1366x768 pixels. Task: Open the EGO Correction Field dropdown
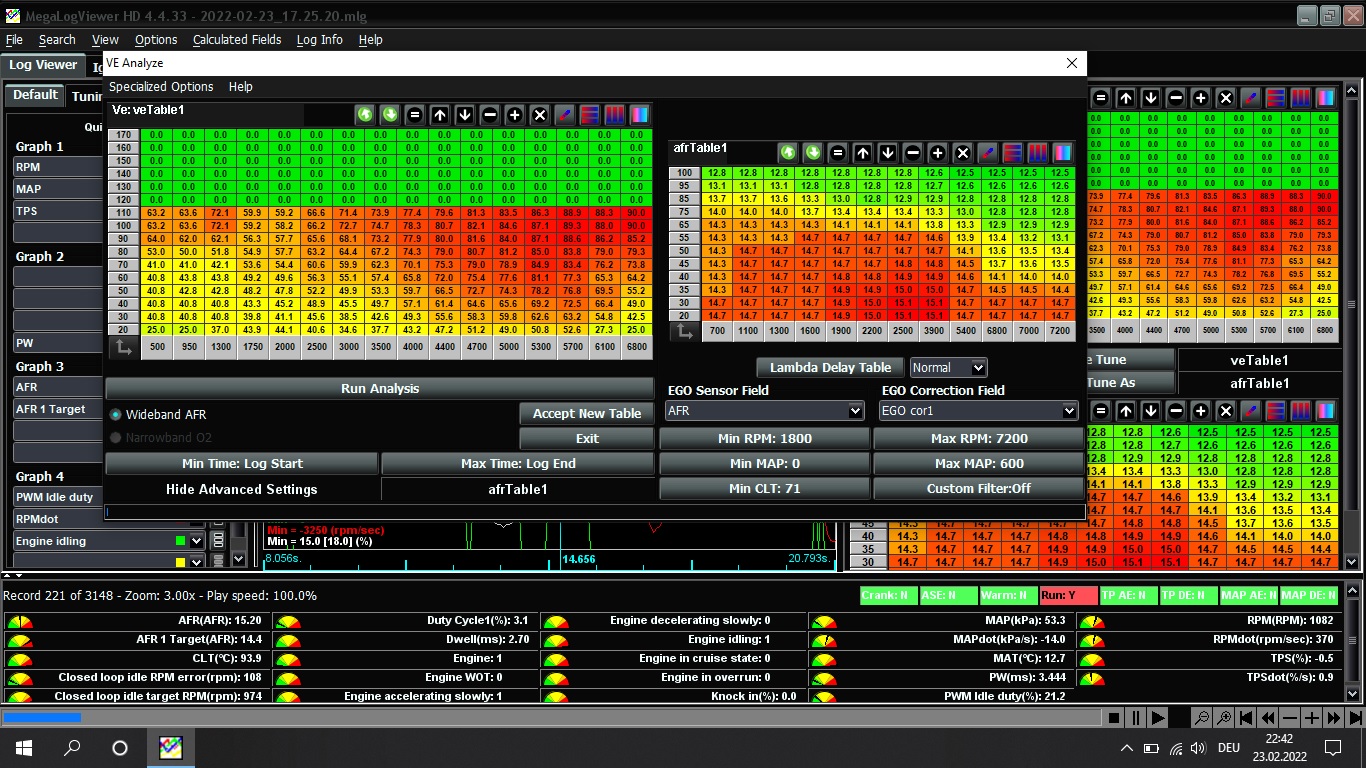(978, 411)
